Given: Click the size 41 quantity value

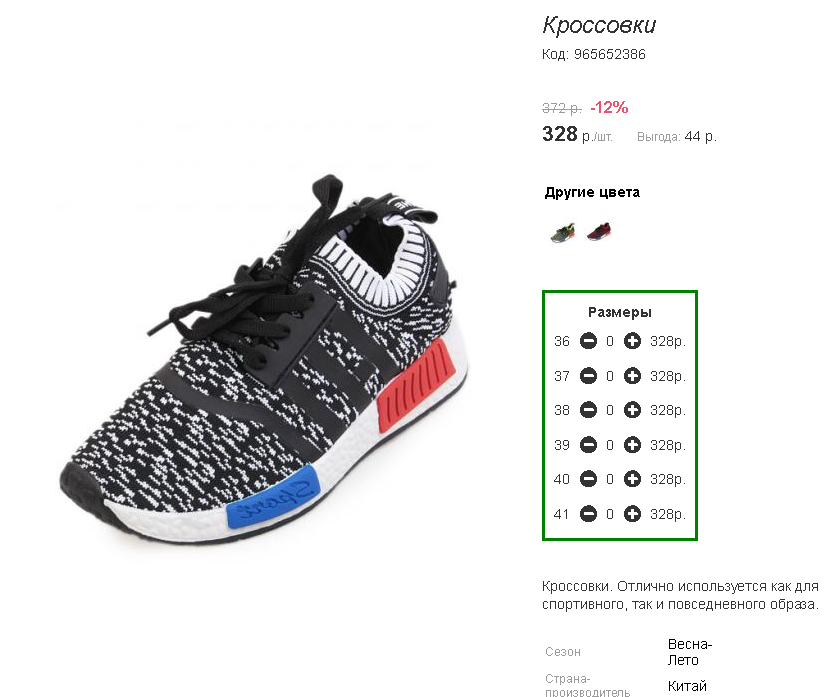Looking at the screenshot, I should (610, 515).
